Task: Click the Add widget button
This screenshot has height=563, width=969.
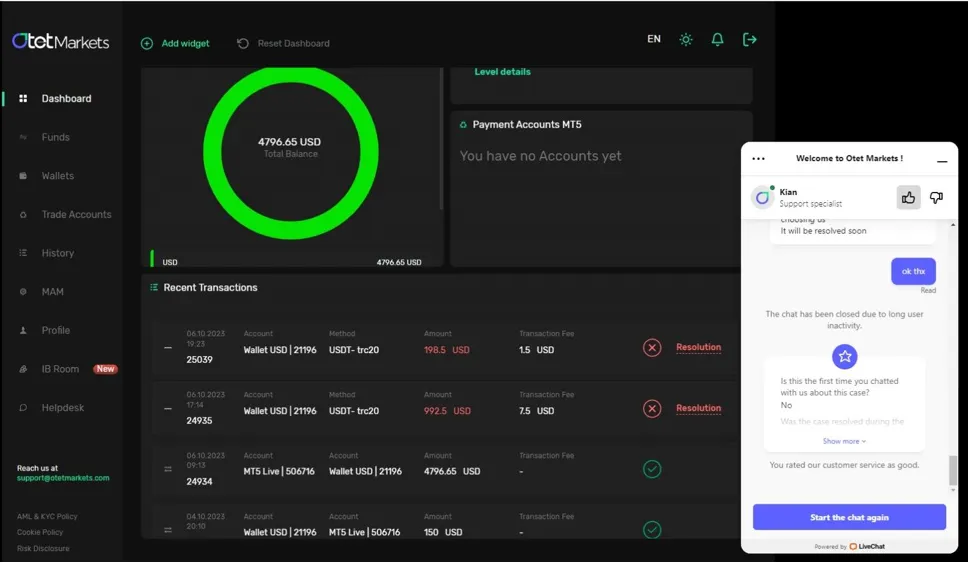Action: (175, 43)
